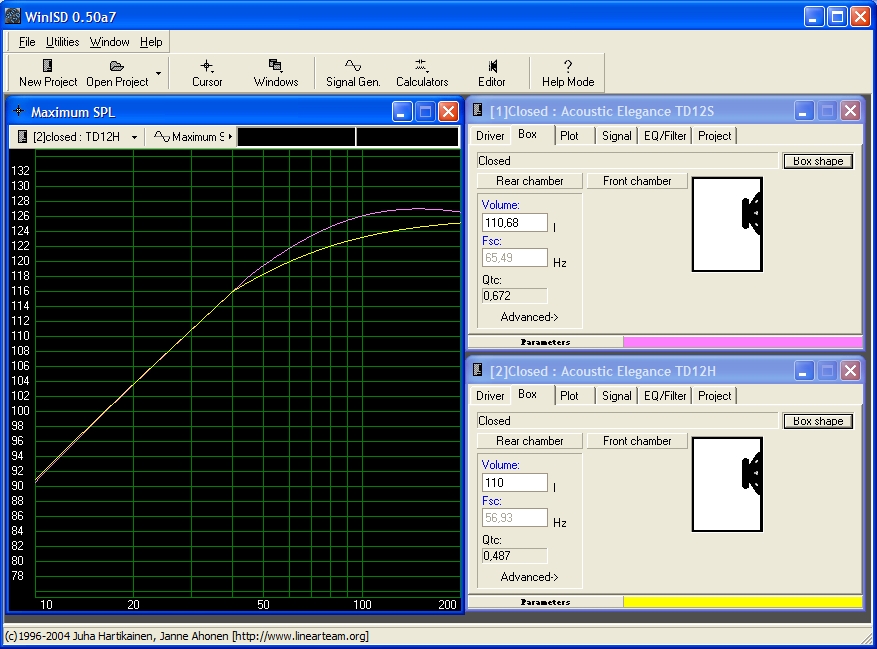Image resolution: width=877 pixels, height=649 pixels.
Task: Click the Fsc field showing 56,93
Action: [x=515, y=518]
